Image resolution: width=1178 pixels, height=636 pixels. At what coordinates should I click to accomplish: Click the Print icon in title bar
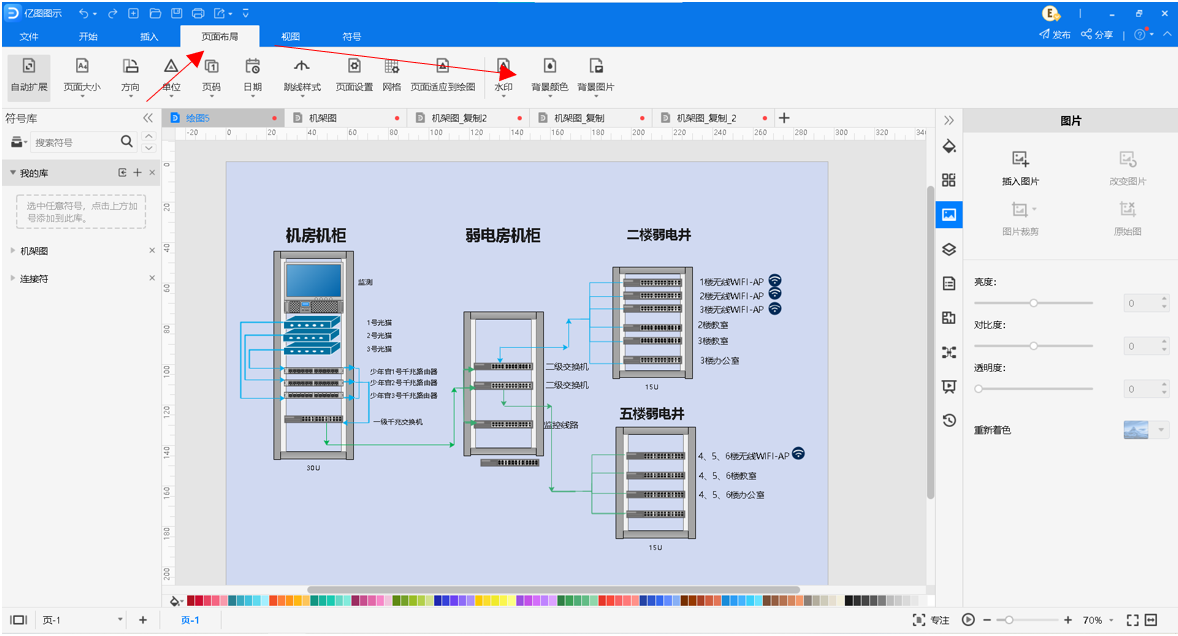click(197, 13)
